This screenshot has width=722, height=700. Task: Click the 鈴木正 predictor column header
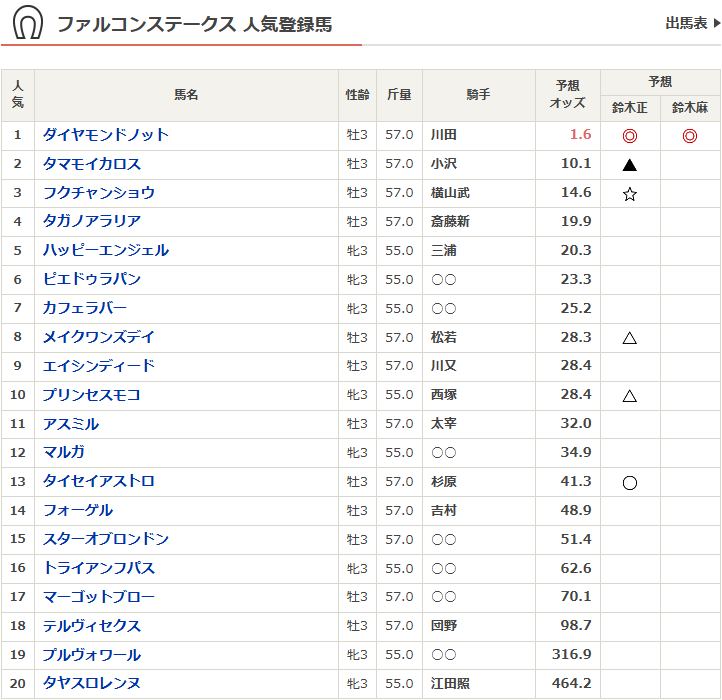(630, 108)
